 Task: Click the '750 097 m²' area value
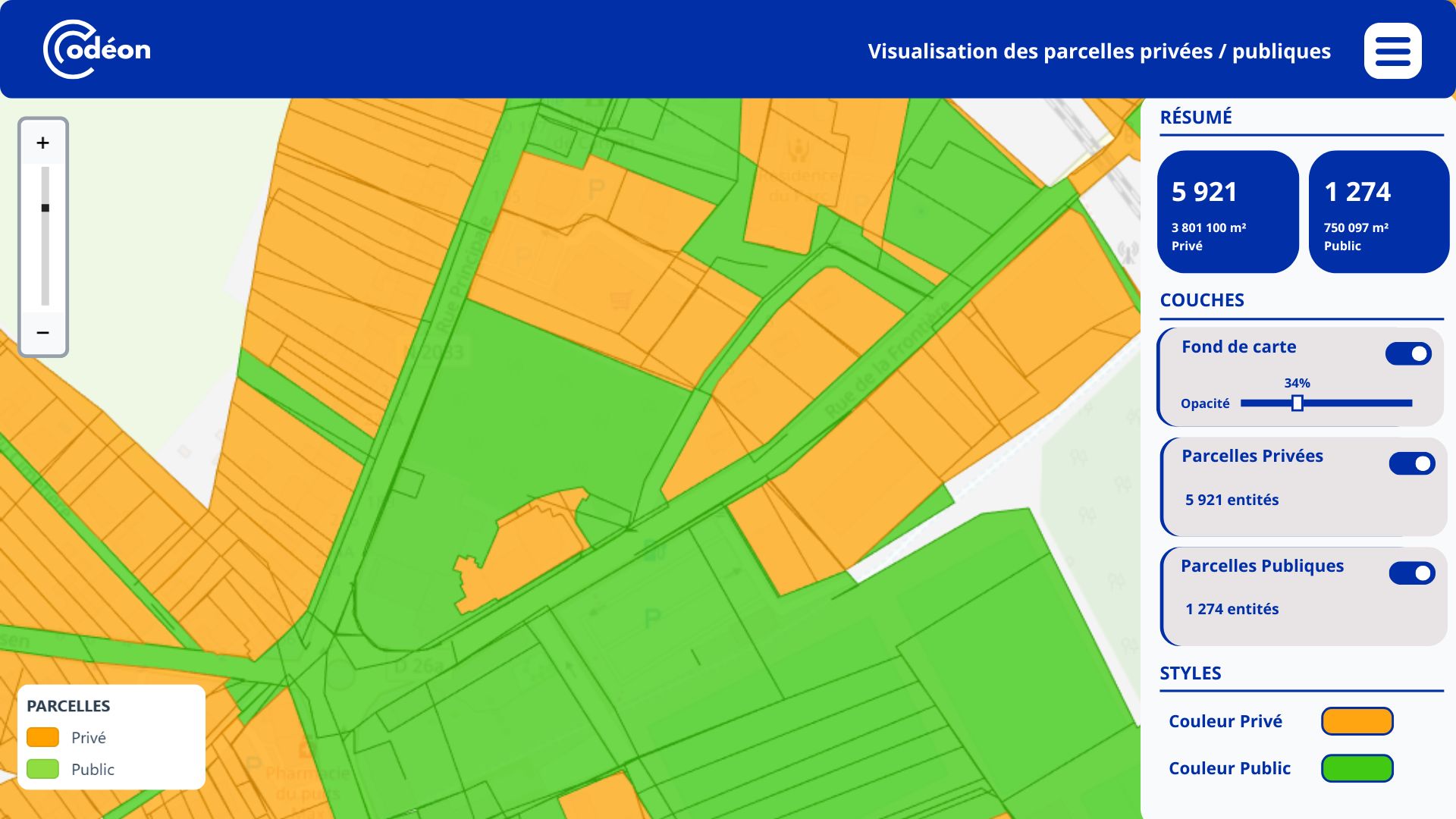[x=1356, y=227]
